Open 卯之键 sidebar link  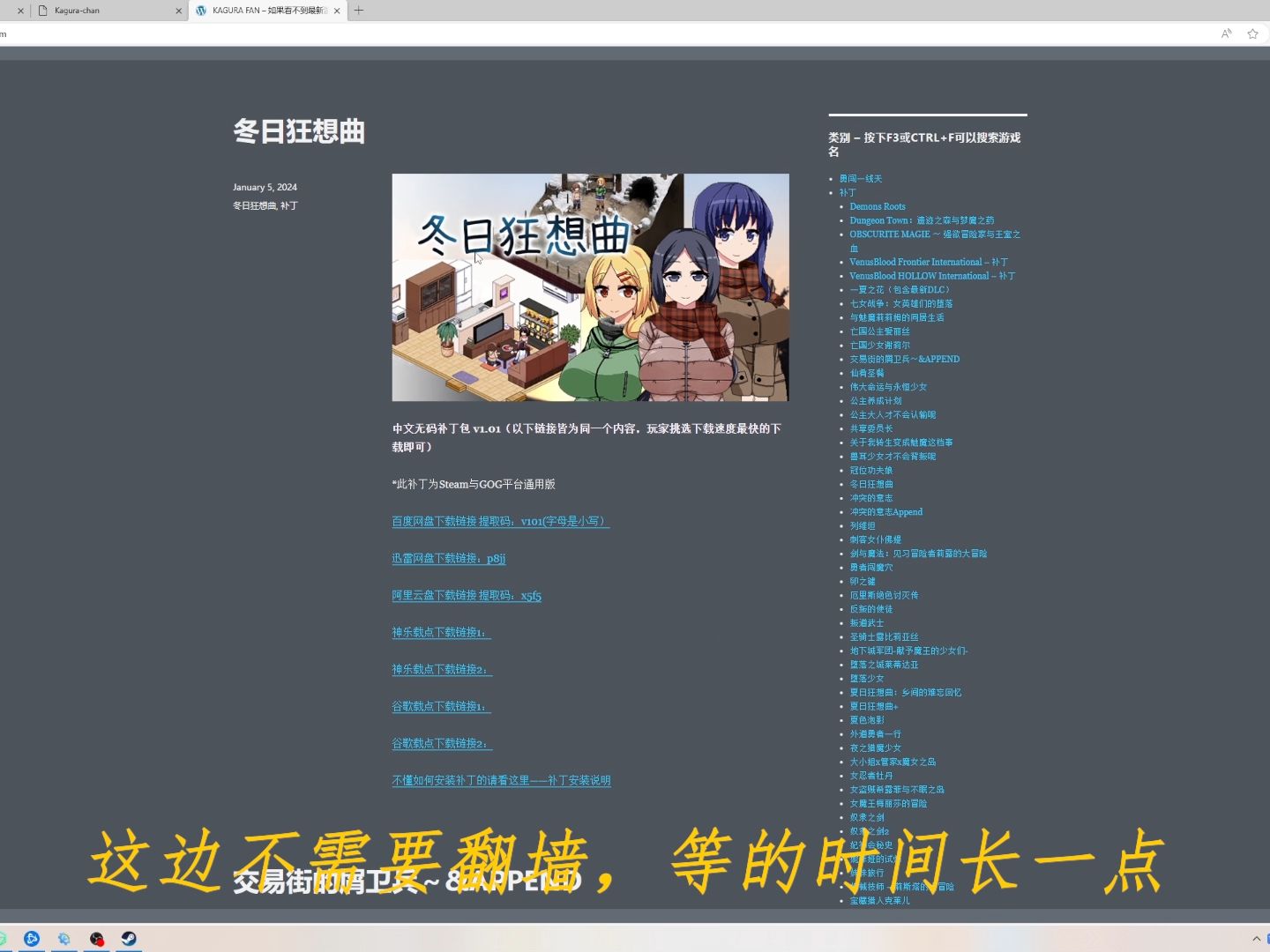[863, 581]
